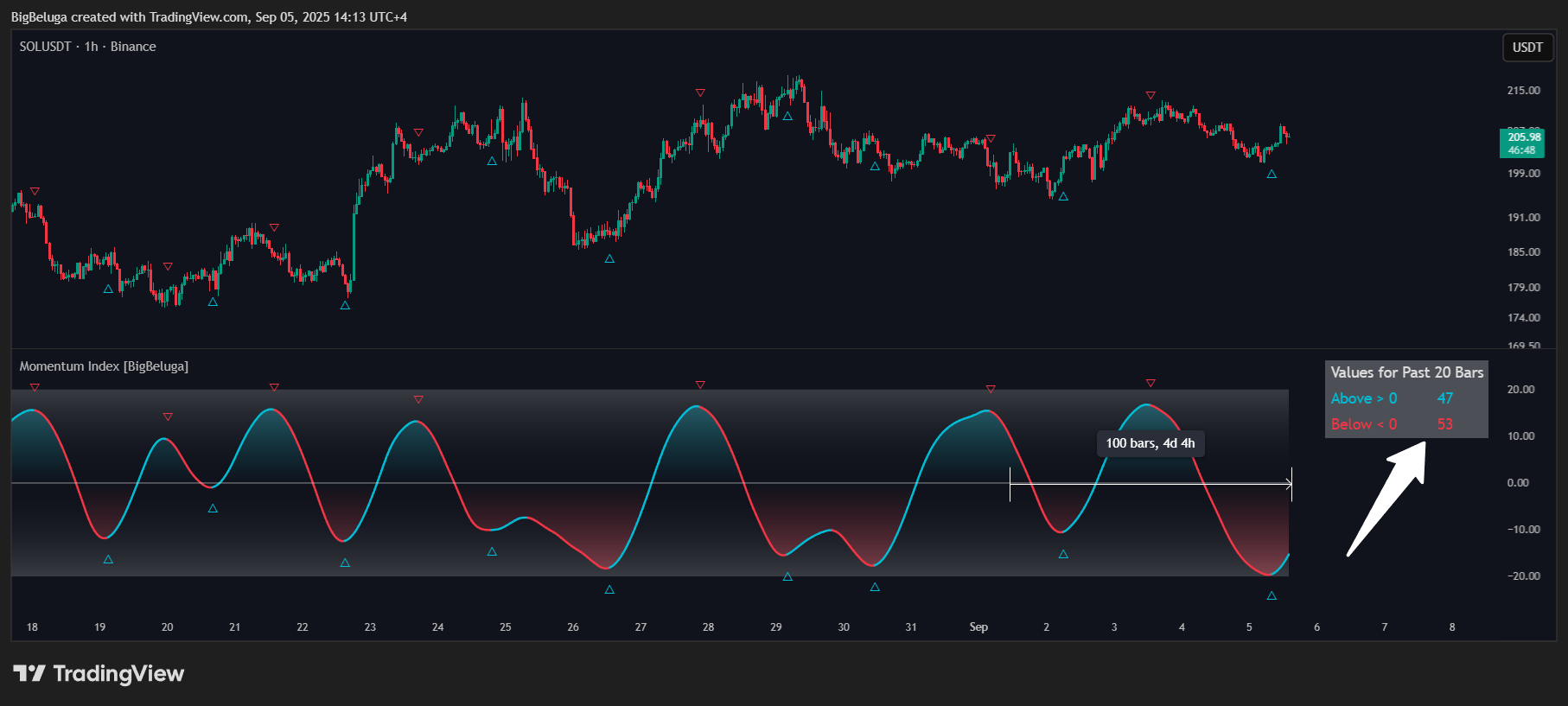Click date 30 on the time axis
The height and width of the screenshot is (706, 1568).
pyautogui.click(x=844, y=627)
